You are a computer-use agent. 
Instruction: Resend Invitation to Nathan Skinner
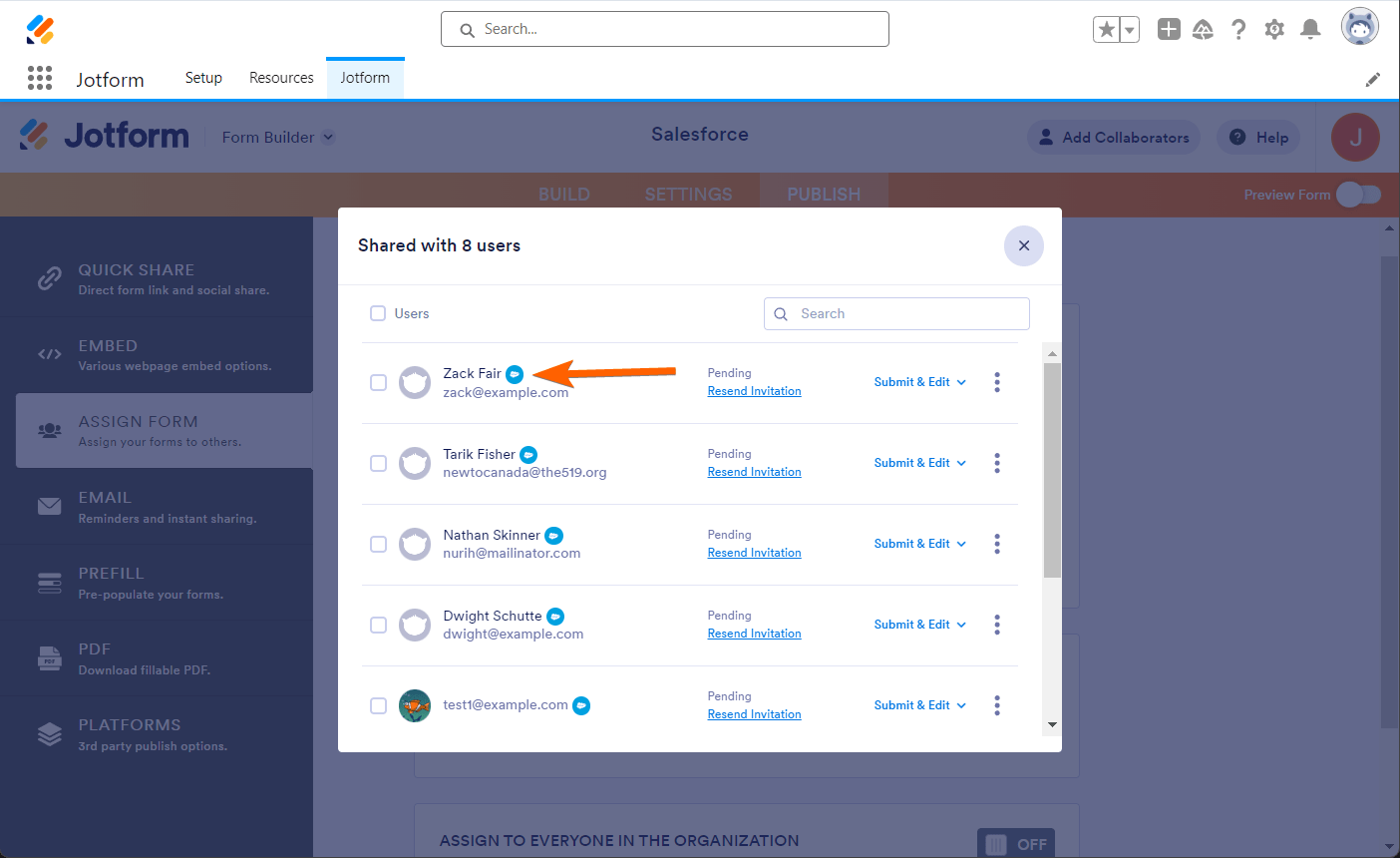coord(754,553)
